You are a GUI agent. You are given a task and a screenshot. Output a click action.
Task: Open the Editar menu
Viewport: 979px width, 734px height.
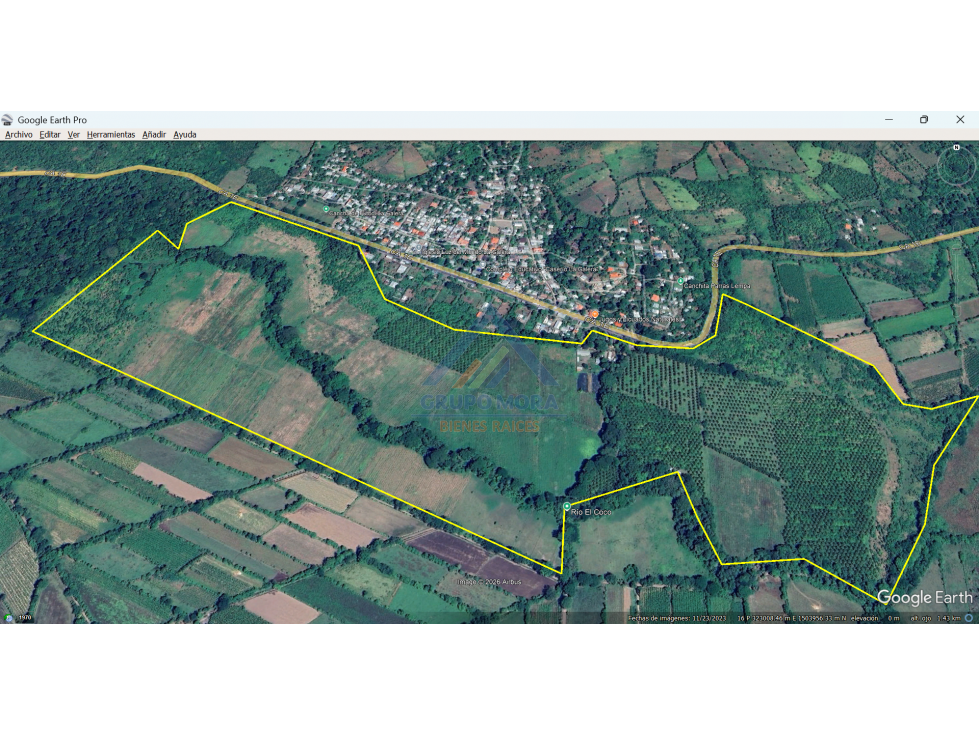point(50,135)
